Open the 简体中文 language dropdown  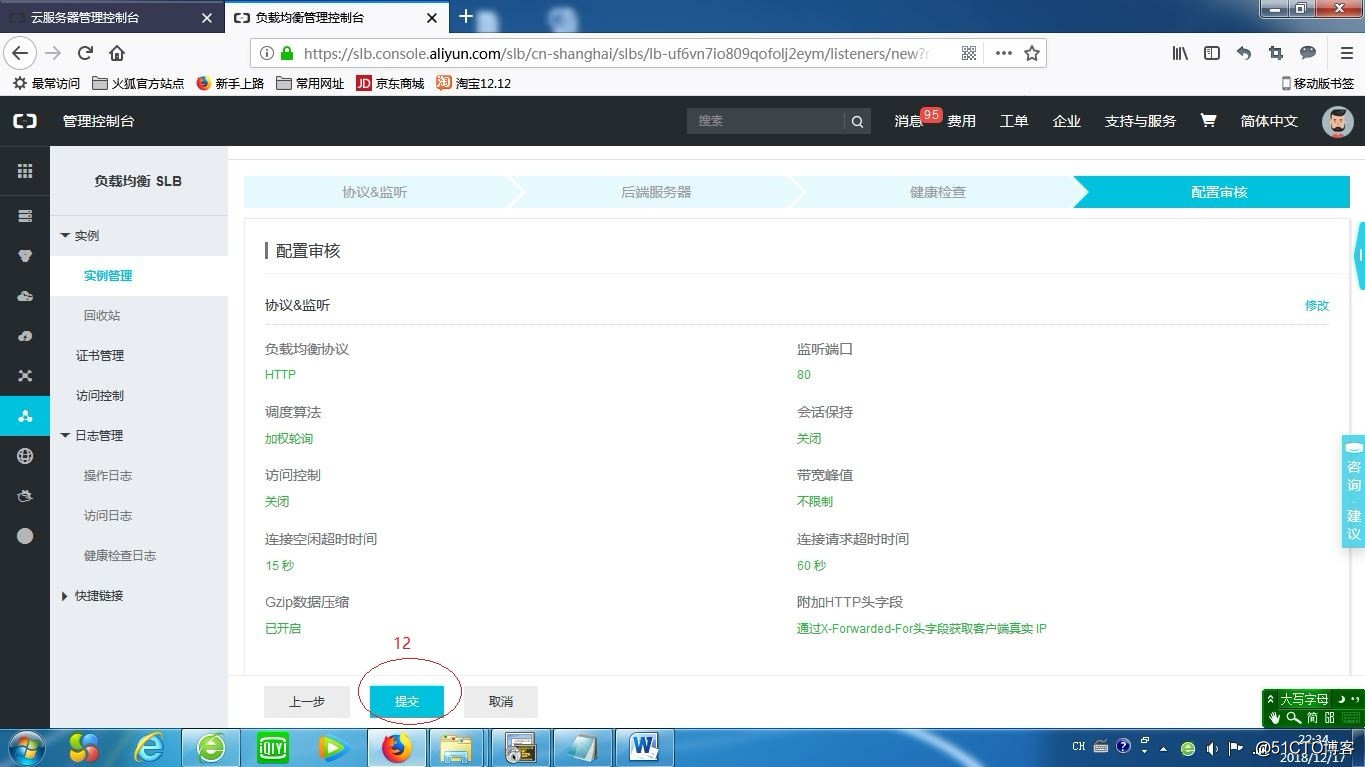(1269, 121)
